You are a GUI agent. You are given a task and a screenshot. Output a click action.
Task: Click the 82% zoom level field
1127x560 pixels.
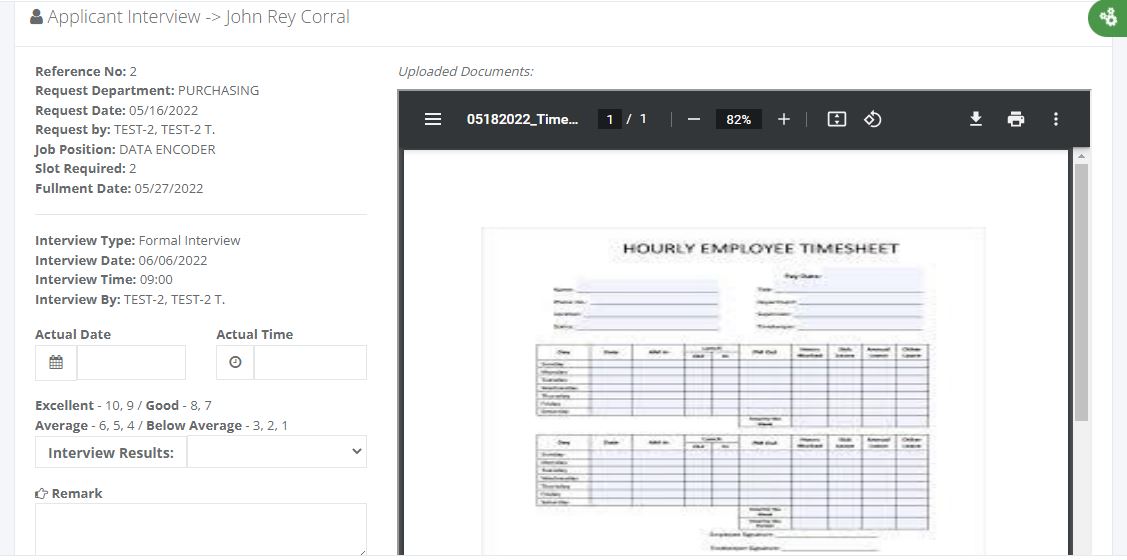(738, 119)
